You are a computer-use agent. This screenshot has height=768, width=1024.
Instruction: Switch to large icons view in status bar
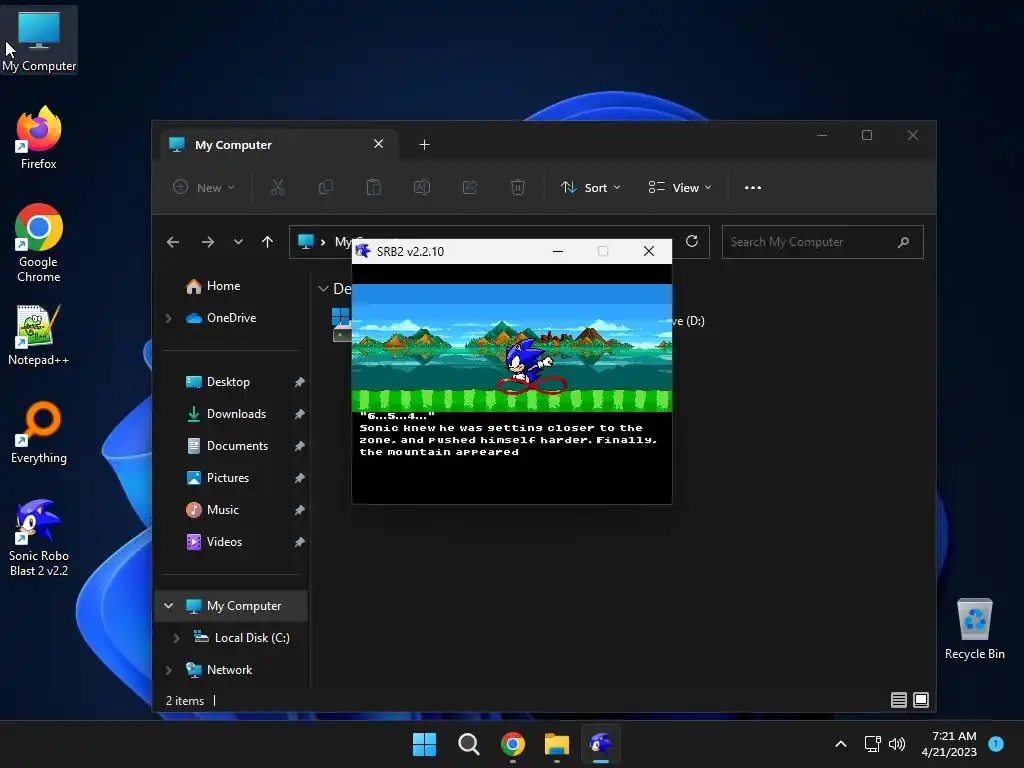click(x=921, y=700)
